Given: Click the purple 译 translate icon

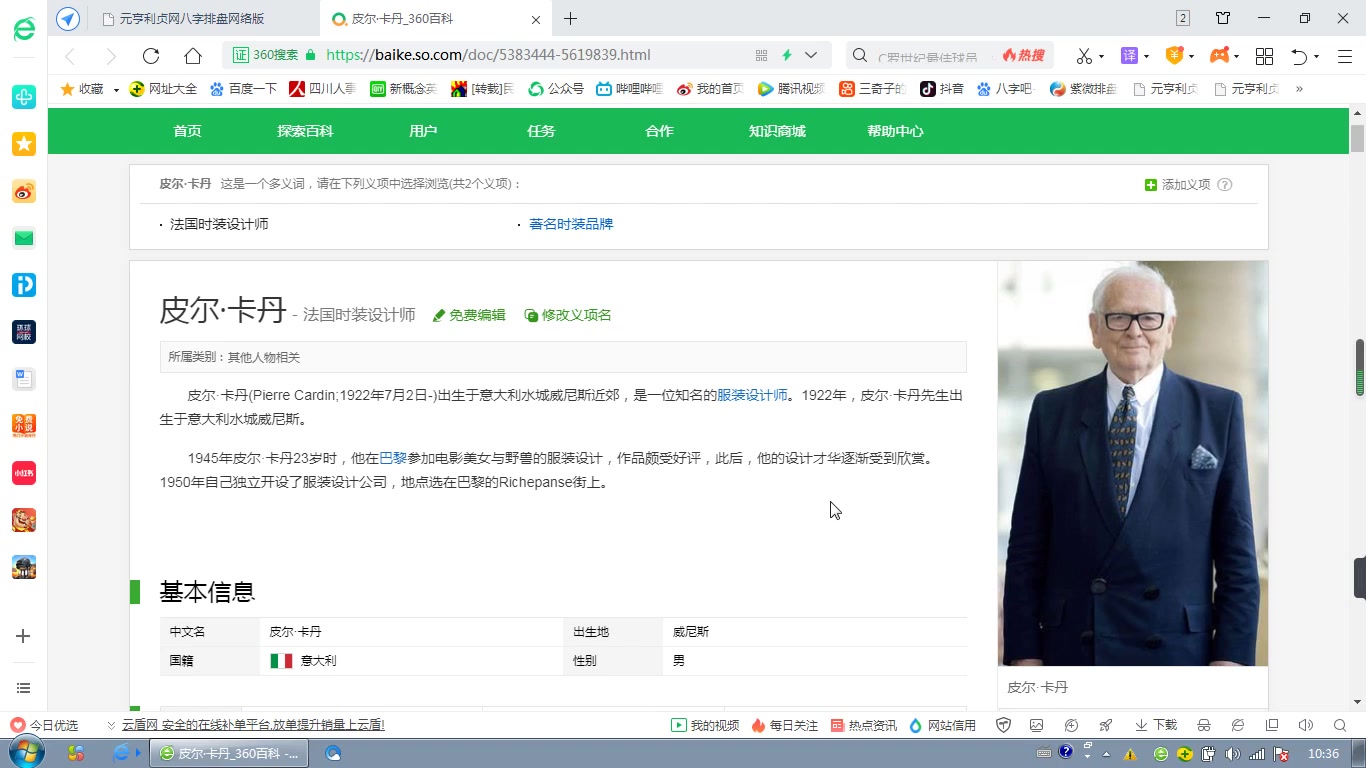Looking at the screenshot, I should coord(1129,56).
